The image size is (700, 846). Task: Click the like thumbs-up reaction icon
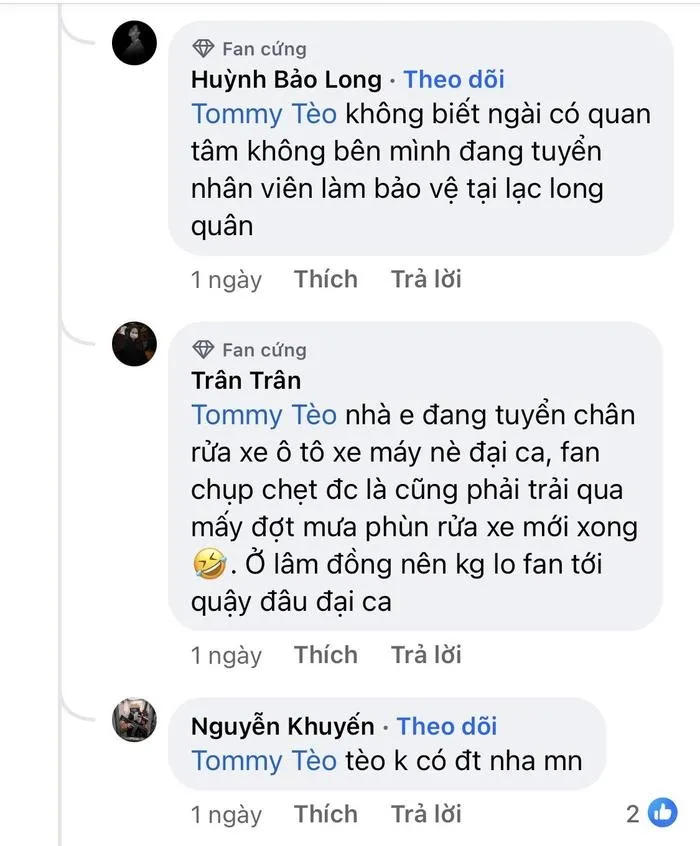[x=661, y=814]
